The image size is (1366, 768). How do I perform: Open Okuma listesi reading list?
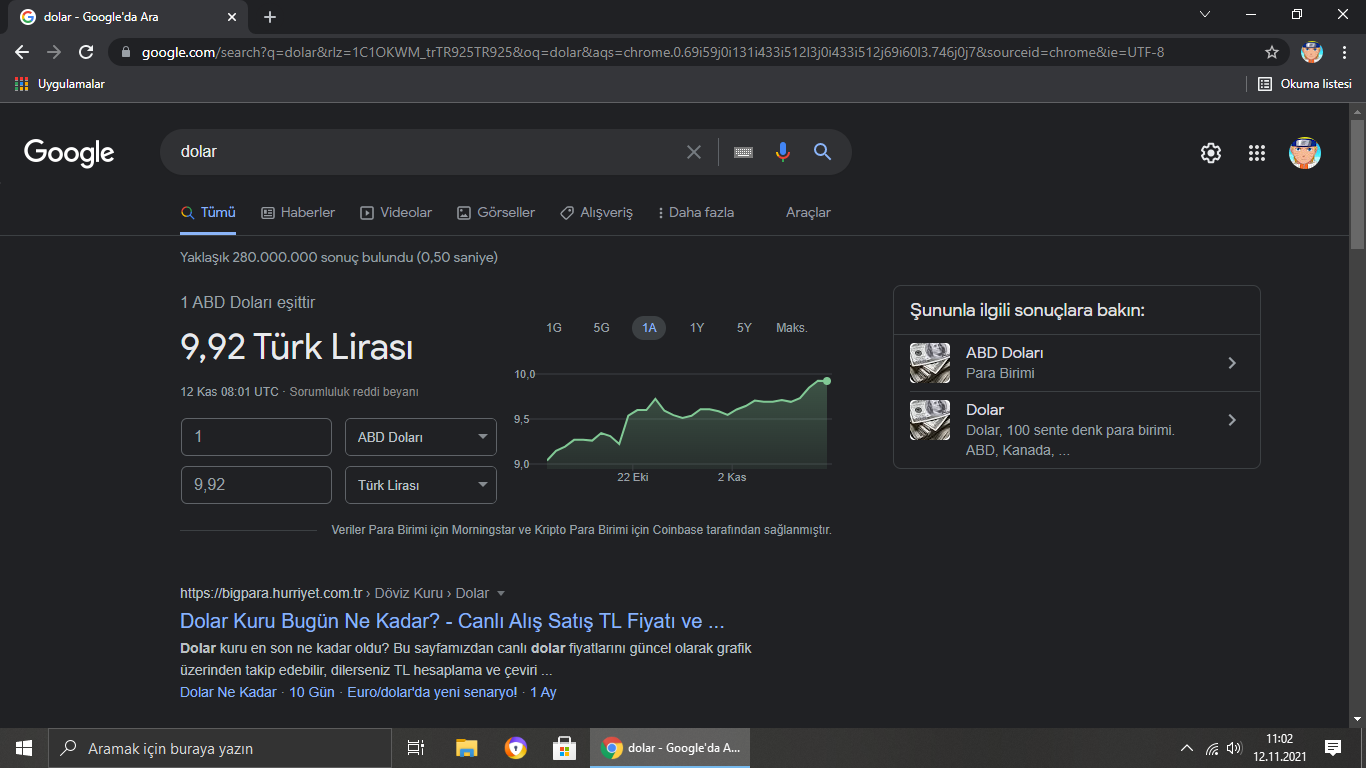(x=1304, y=84)
